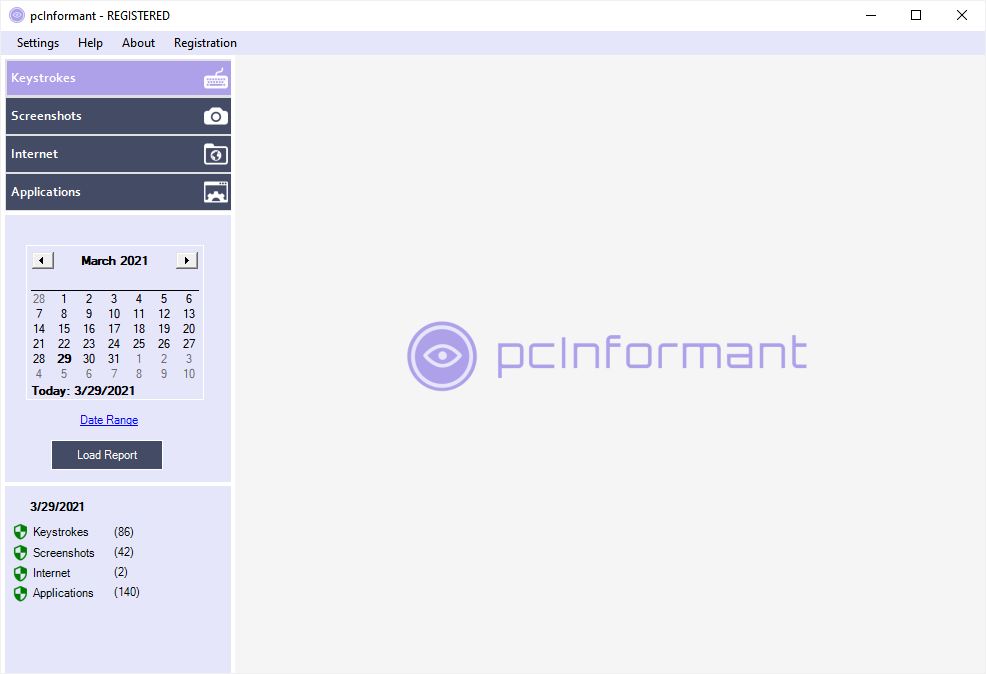Select March 31 in the calendar
The width and height of the screenshot is (986, 674).
click(114, 359)
